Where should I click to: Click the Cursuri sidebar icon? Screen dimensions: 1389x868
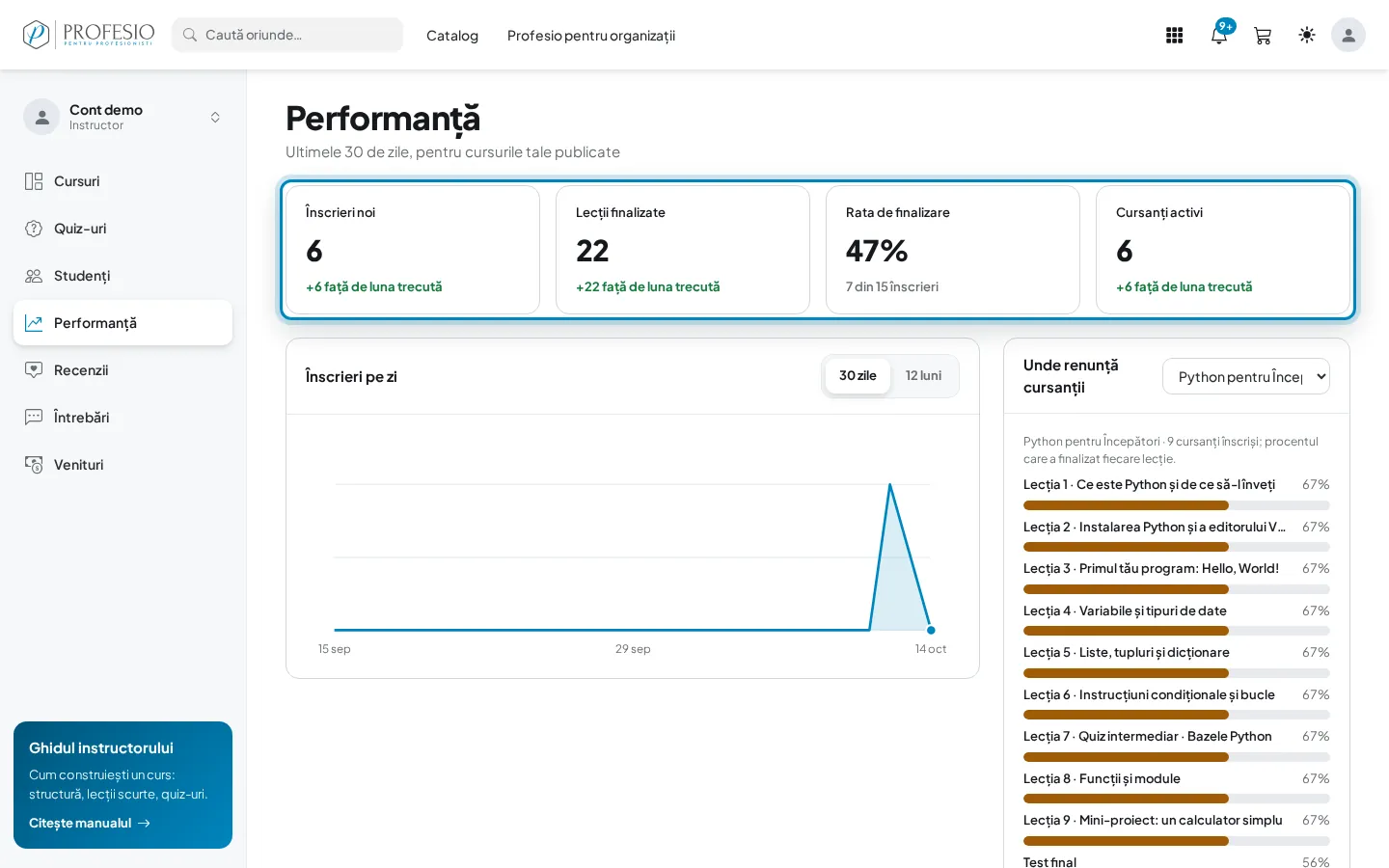34,181
